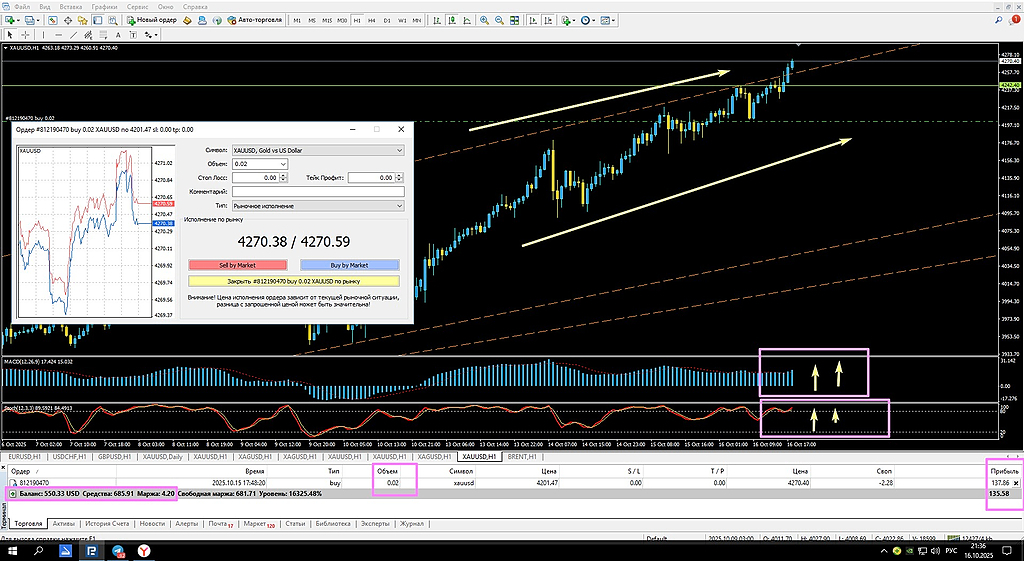Toggle the Auto-trading button
This screenshot has height=561, width=1024.
coord(255,20)
